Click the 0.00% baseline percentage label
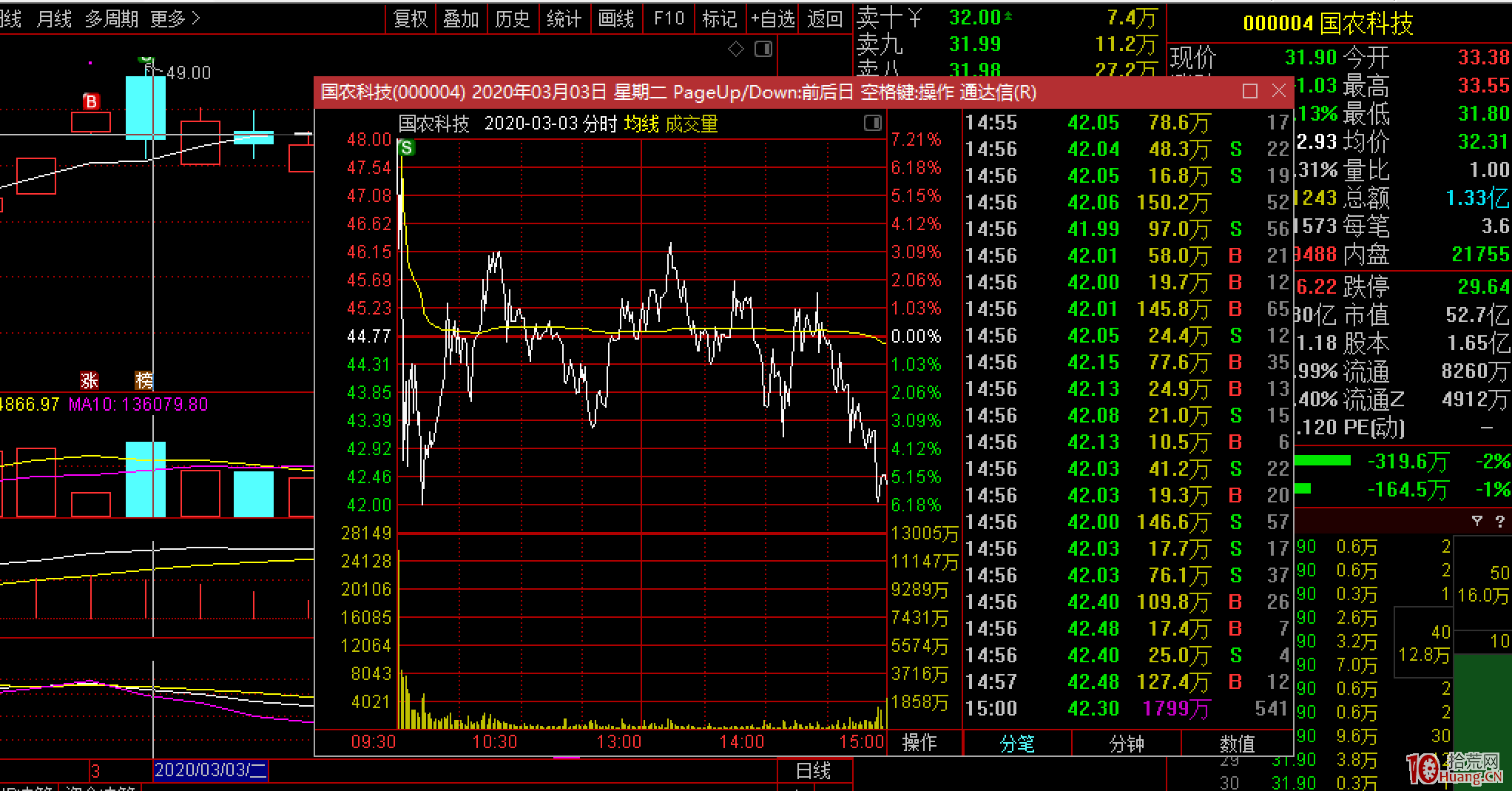1512x791 pixels. tap(917, 337)
